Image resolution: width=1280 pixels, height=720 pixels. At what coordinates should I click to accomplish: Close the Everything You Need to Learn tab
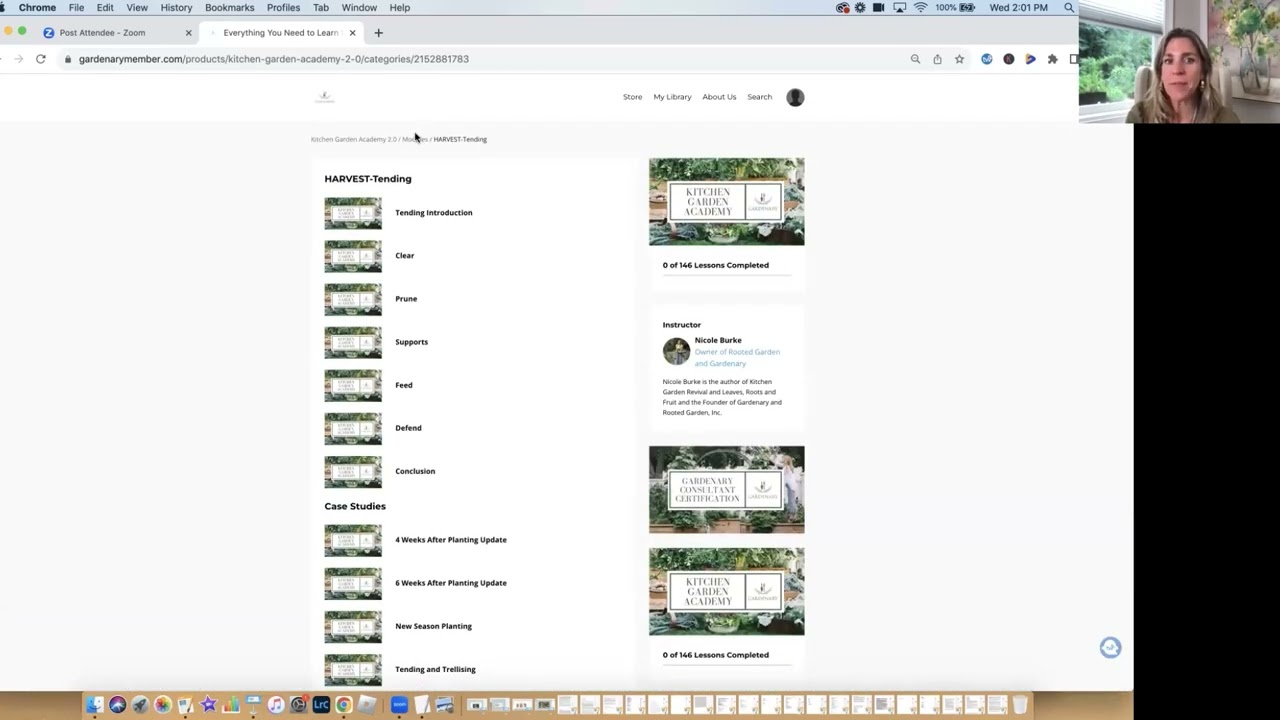click(x=352, y=33)
